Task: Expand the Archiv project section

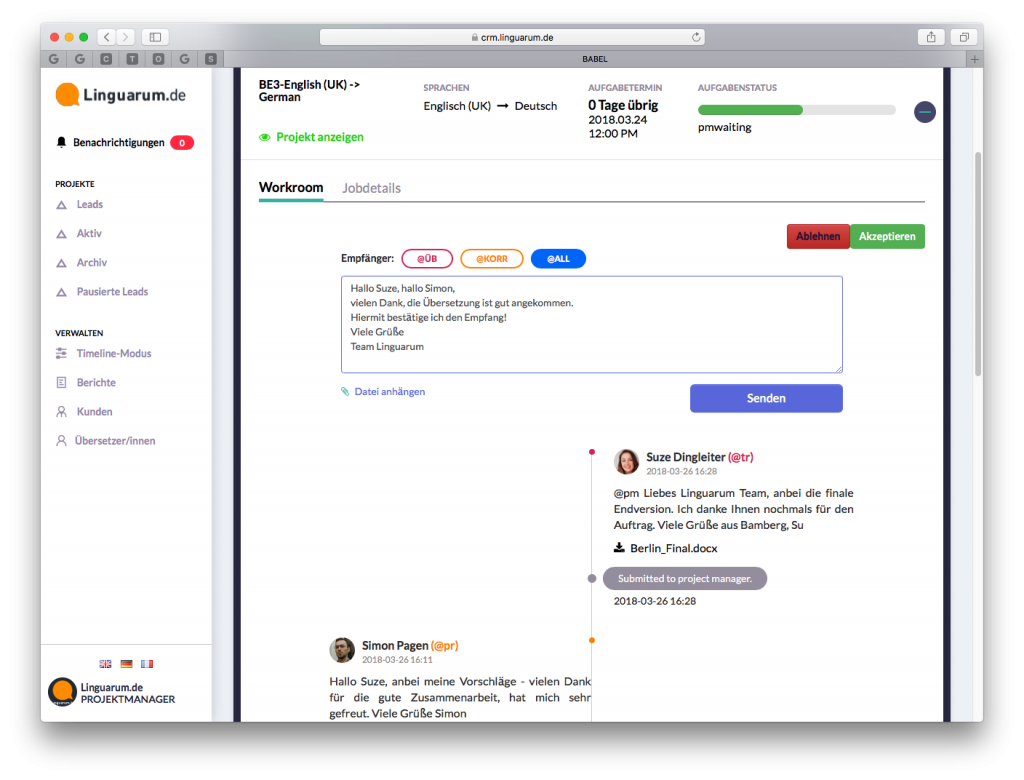Action: 91,262
